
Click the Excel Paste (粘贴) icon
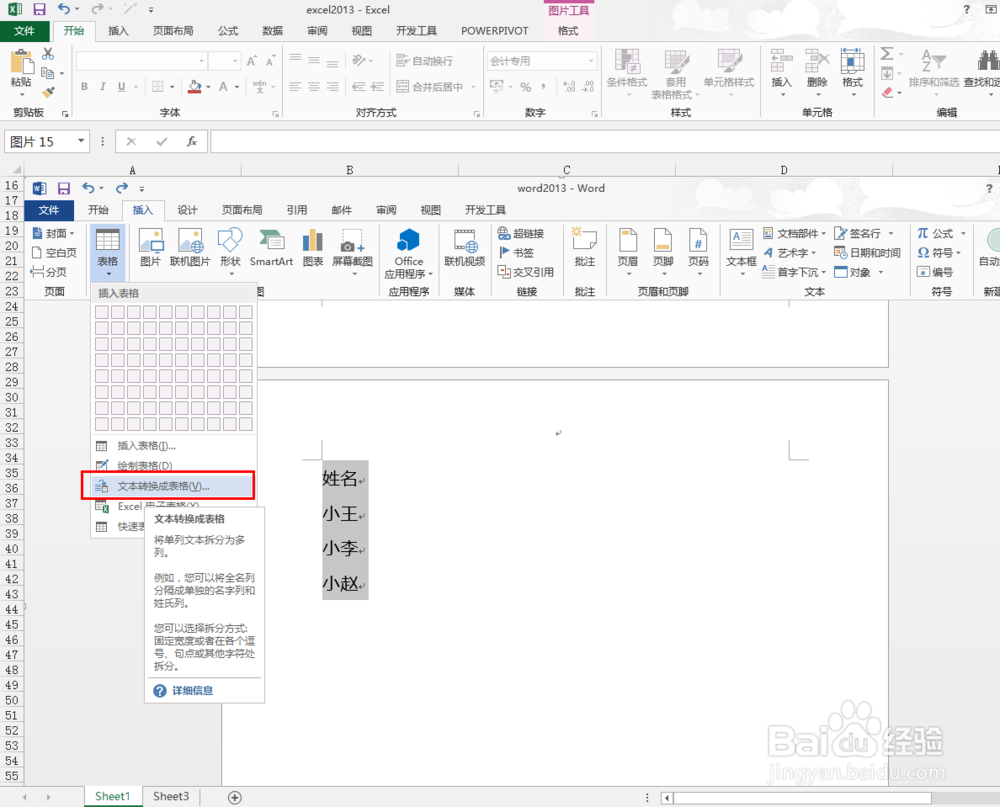coord(22,63)
